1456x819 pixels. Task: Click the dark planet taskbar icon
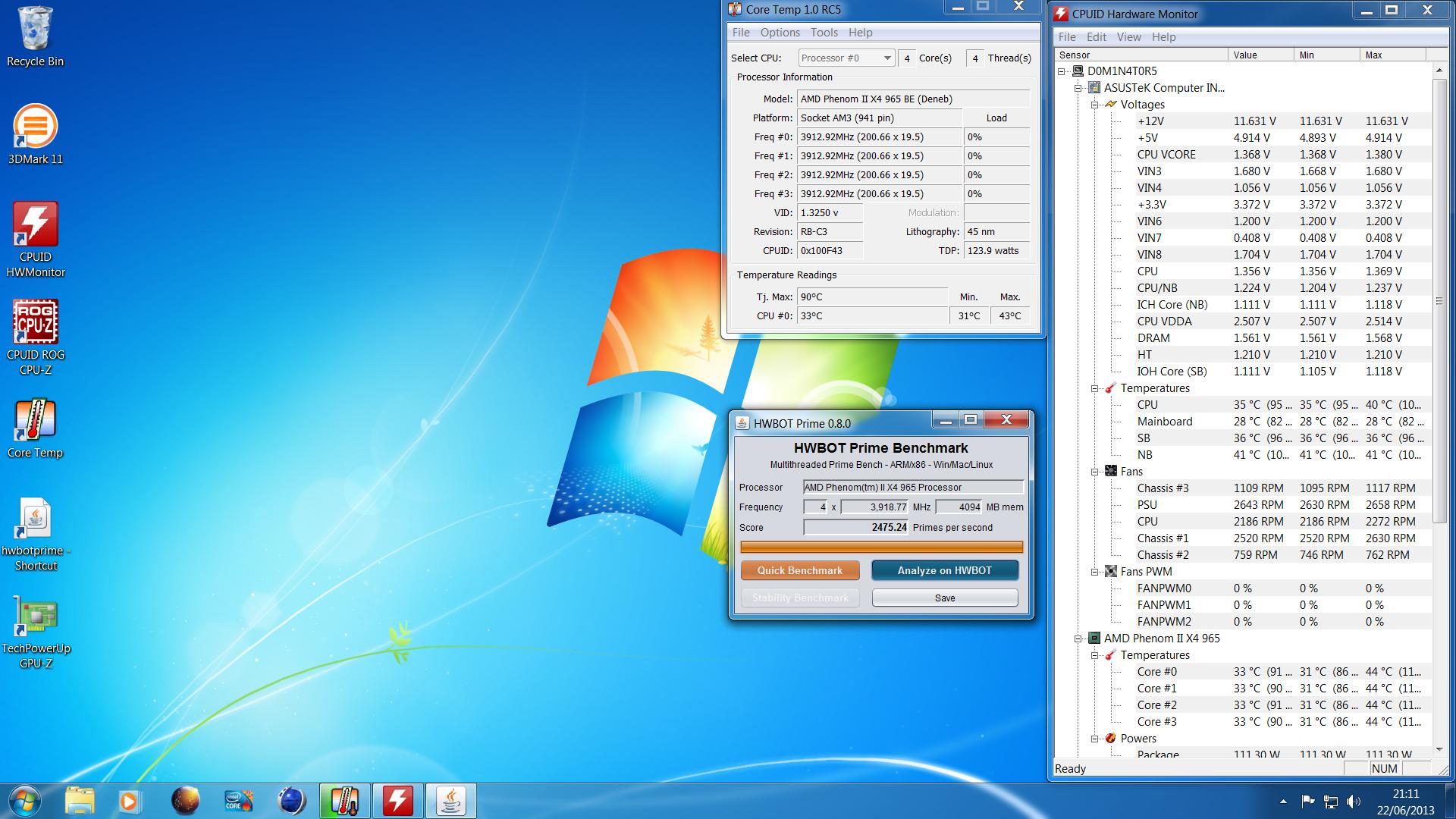186,801
